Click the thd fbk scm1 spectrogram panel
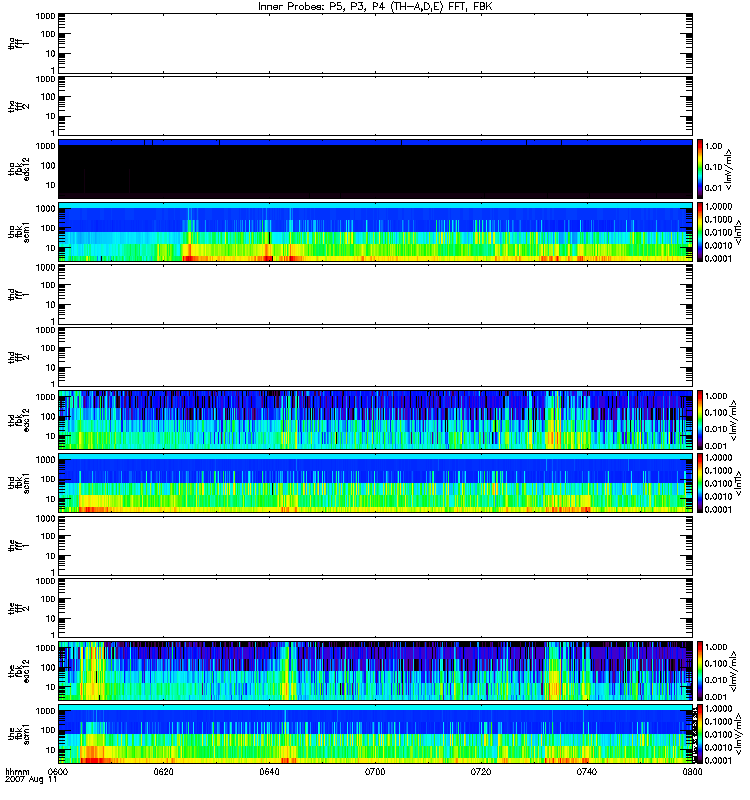The image size is (750, 800). point(375,483)
